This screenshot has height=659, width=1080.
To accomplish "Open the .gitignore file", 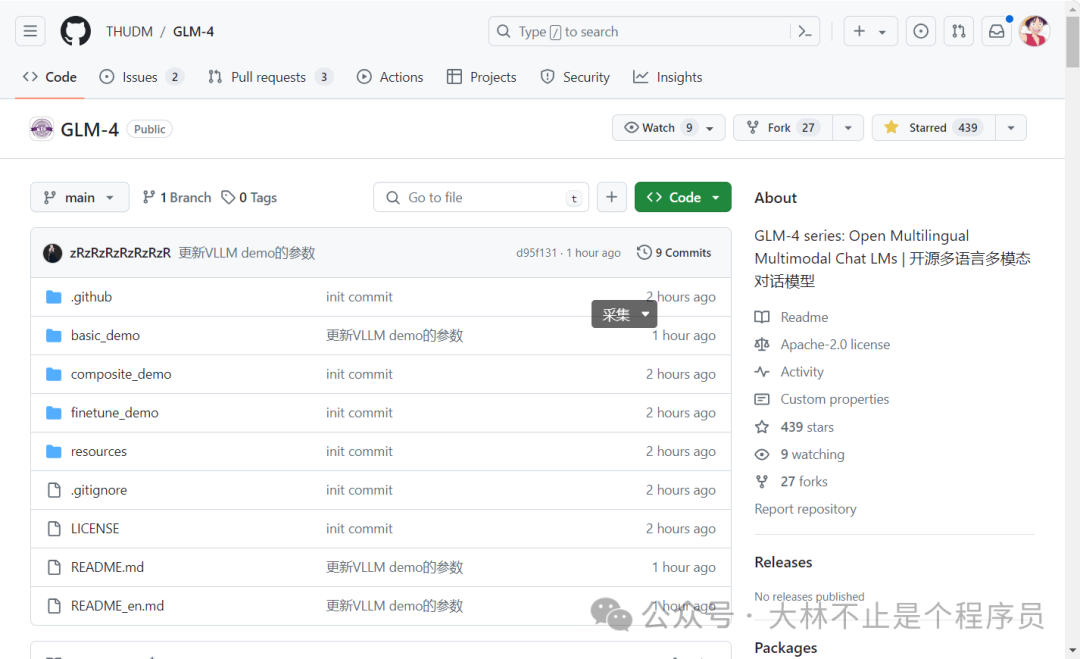I will [x=99, y=490].
